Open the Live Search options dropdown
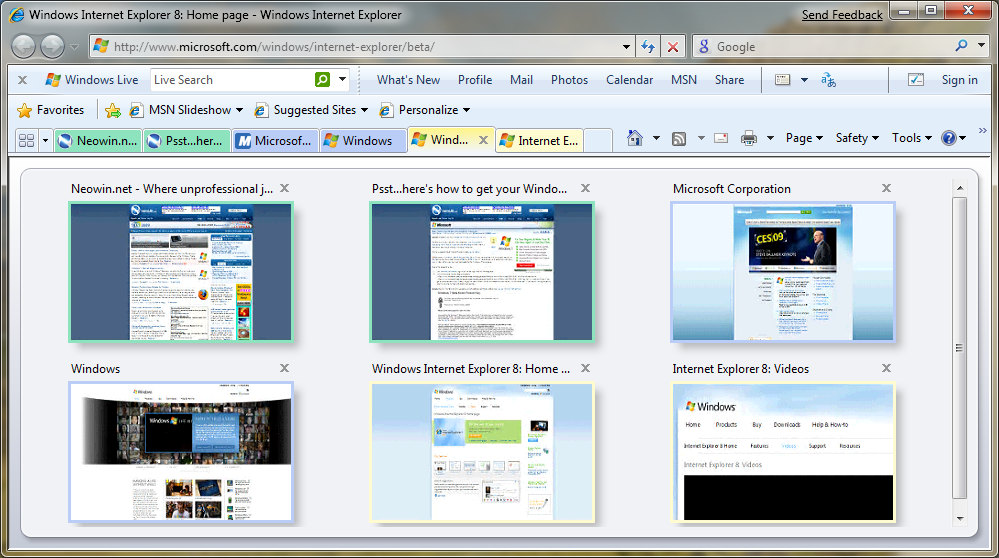 click(x=342, y=80)
